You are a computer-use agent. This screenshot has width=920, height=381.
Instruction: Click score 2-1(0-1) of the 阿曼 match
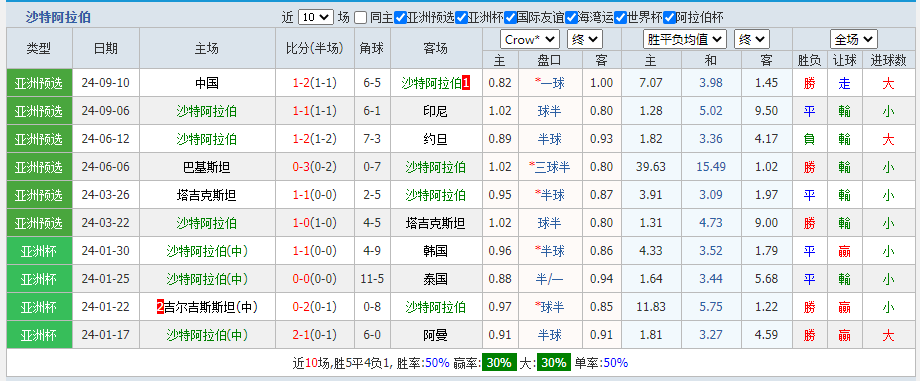pos(314,335)
